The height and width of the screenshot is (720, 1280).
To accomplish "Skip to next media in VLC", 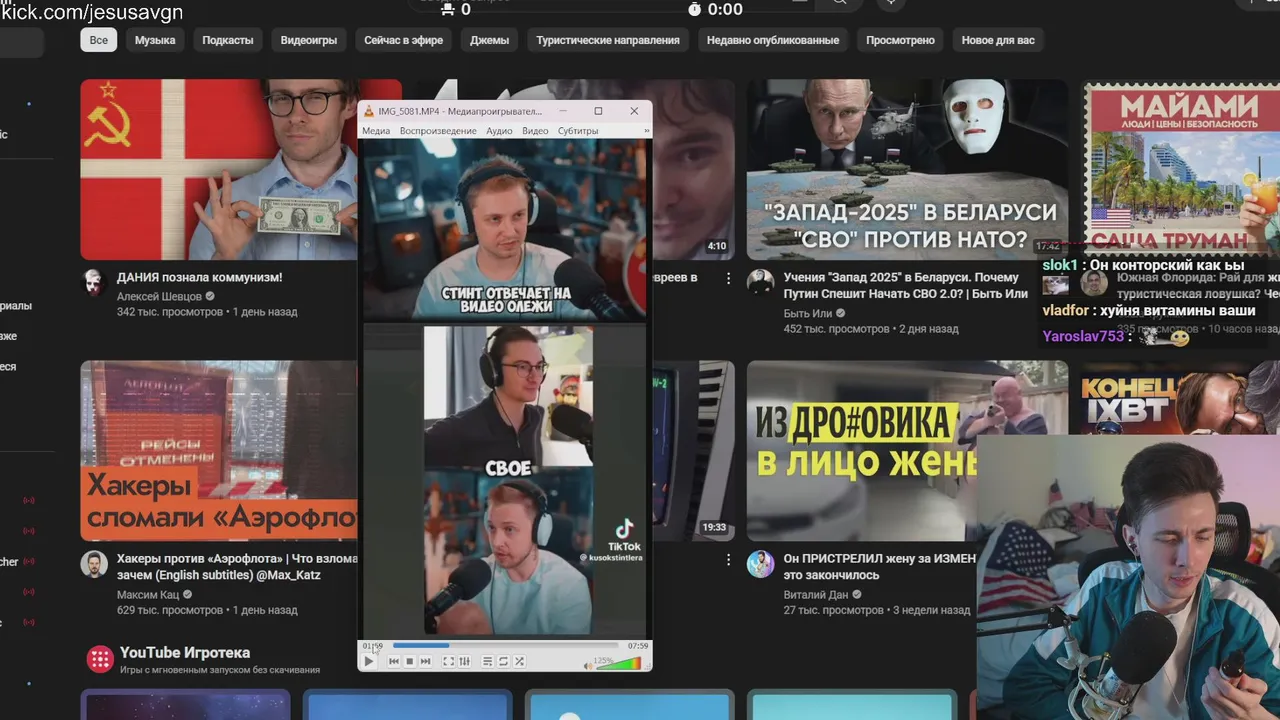I will [x=425, y=661].
